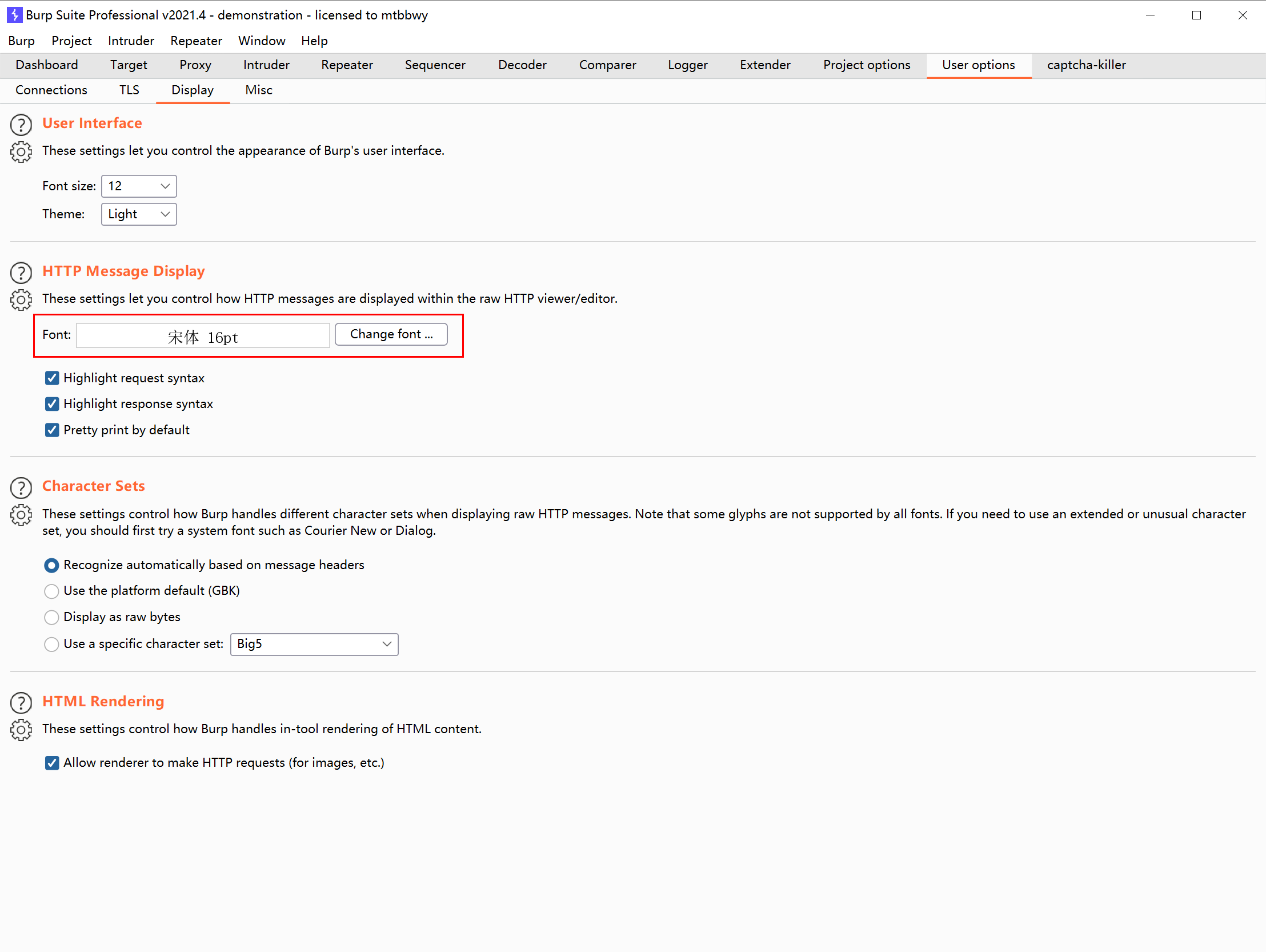Click the Character Sets heading
This screenshot has width=1266, height=952.
[x=93, y=487]
